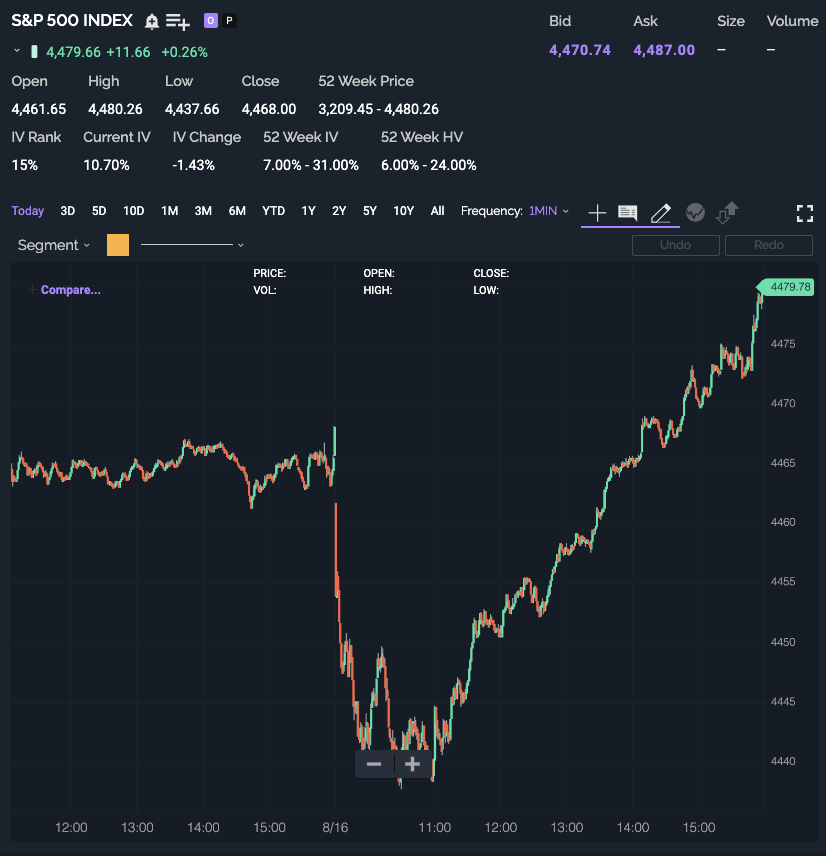Screen dimensions: 826x856
Task: Open the annotation comment tool
Action: (628, 212)
